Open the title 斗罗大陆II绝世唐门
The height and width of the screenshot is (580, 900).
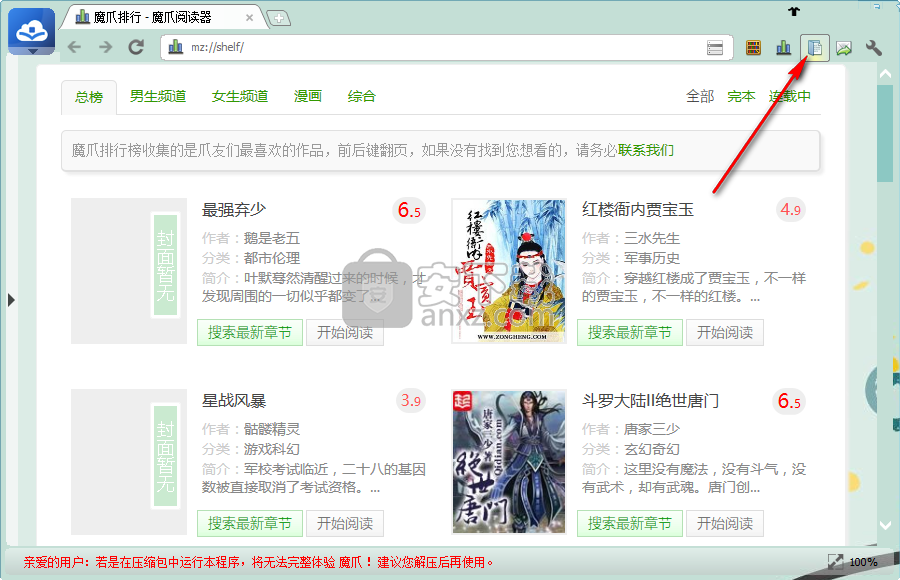pos(650,401)
